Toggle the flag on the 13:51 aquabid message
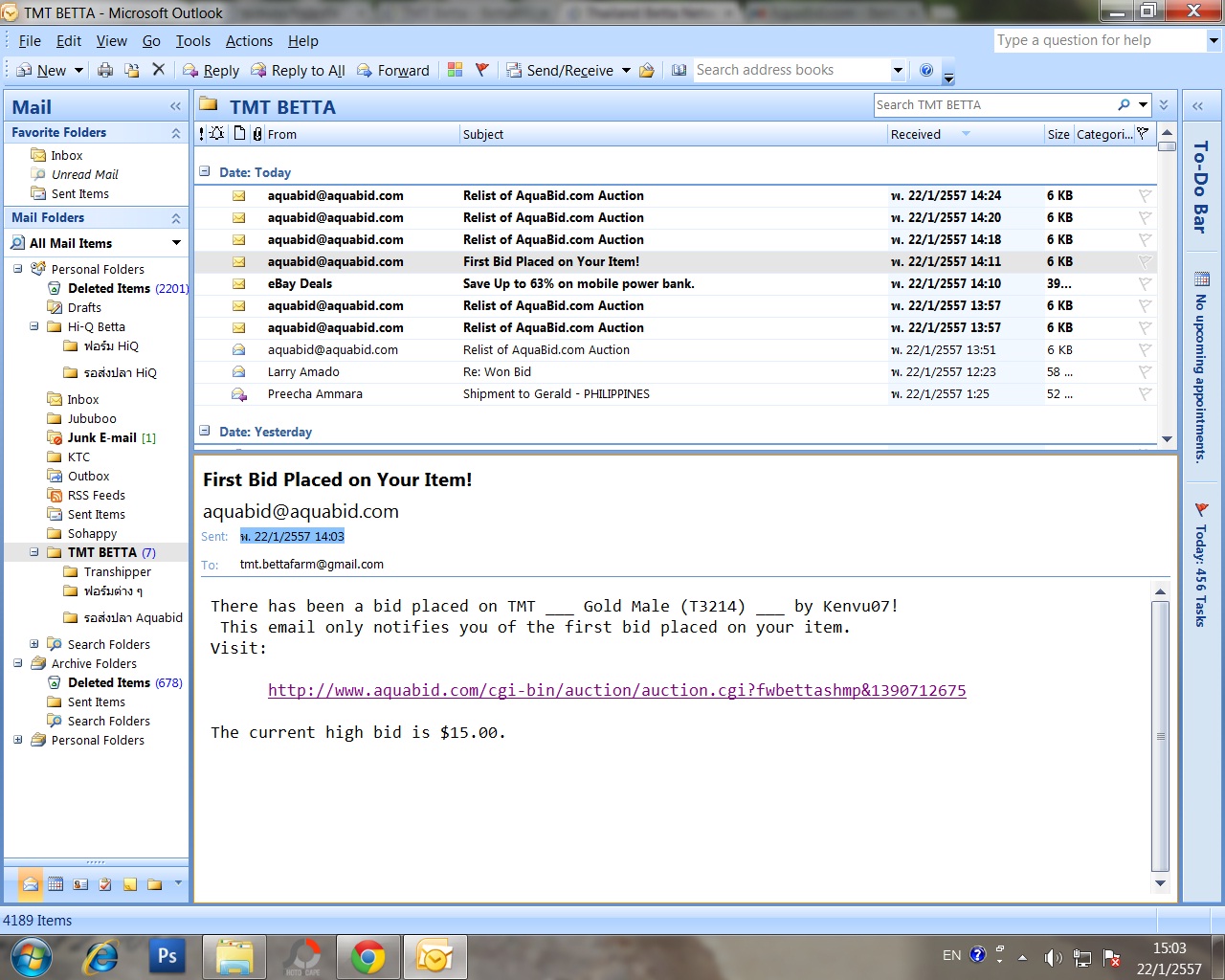Screen dimensions: 1225x980 [1145, 349]
